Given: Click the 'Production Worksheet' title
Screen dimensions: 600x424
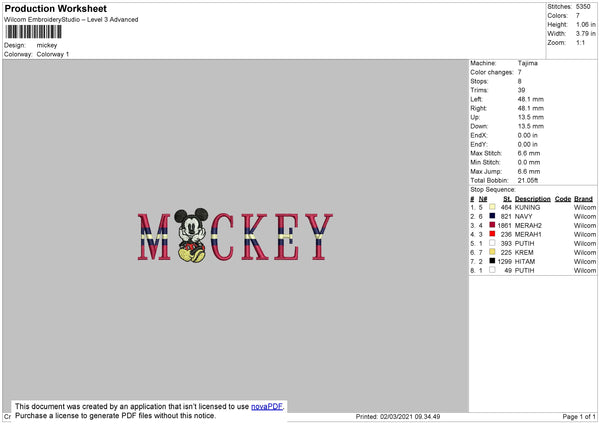Looking at the screenshot, I should 56,8.
